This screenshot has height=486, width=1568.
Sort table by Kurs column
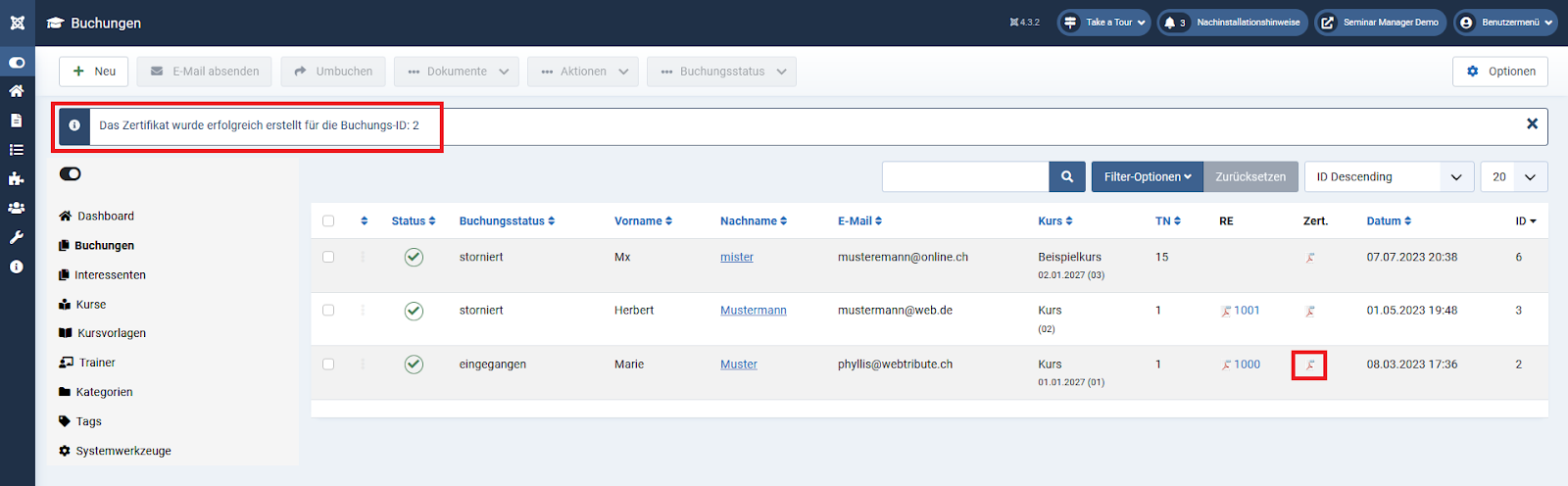pyautogui.click(x=1055, y=221)
